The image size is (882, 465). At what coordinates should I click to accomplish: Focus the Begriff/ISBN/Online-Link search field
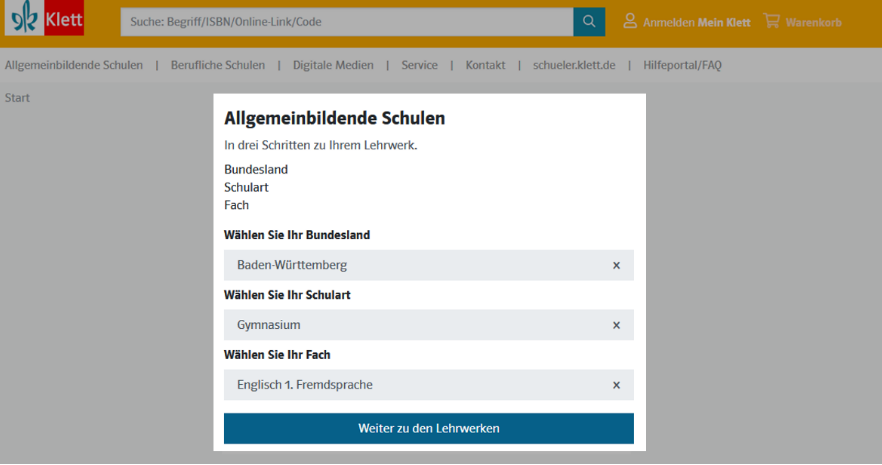[x=346, y=21]
